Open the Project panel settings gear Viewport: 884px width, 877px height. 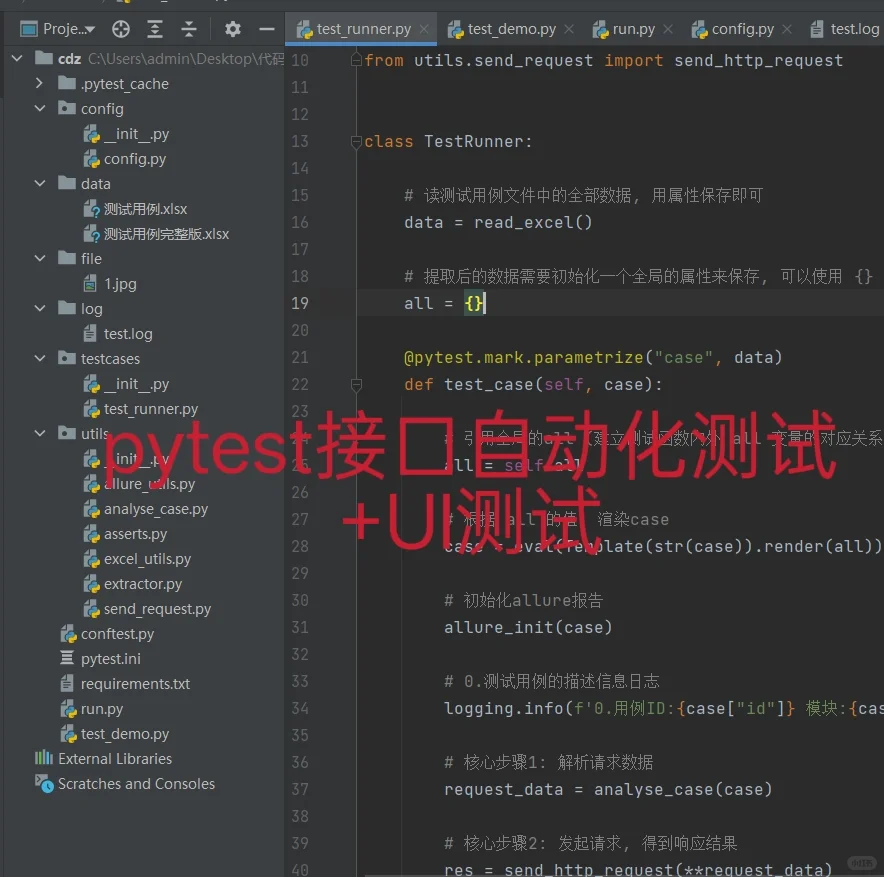point(232,30)
